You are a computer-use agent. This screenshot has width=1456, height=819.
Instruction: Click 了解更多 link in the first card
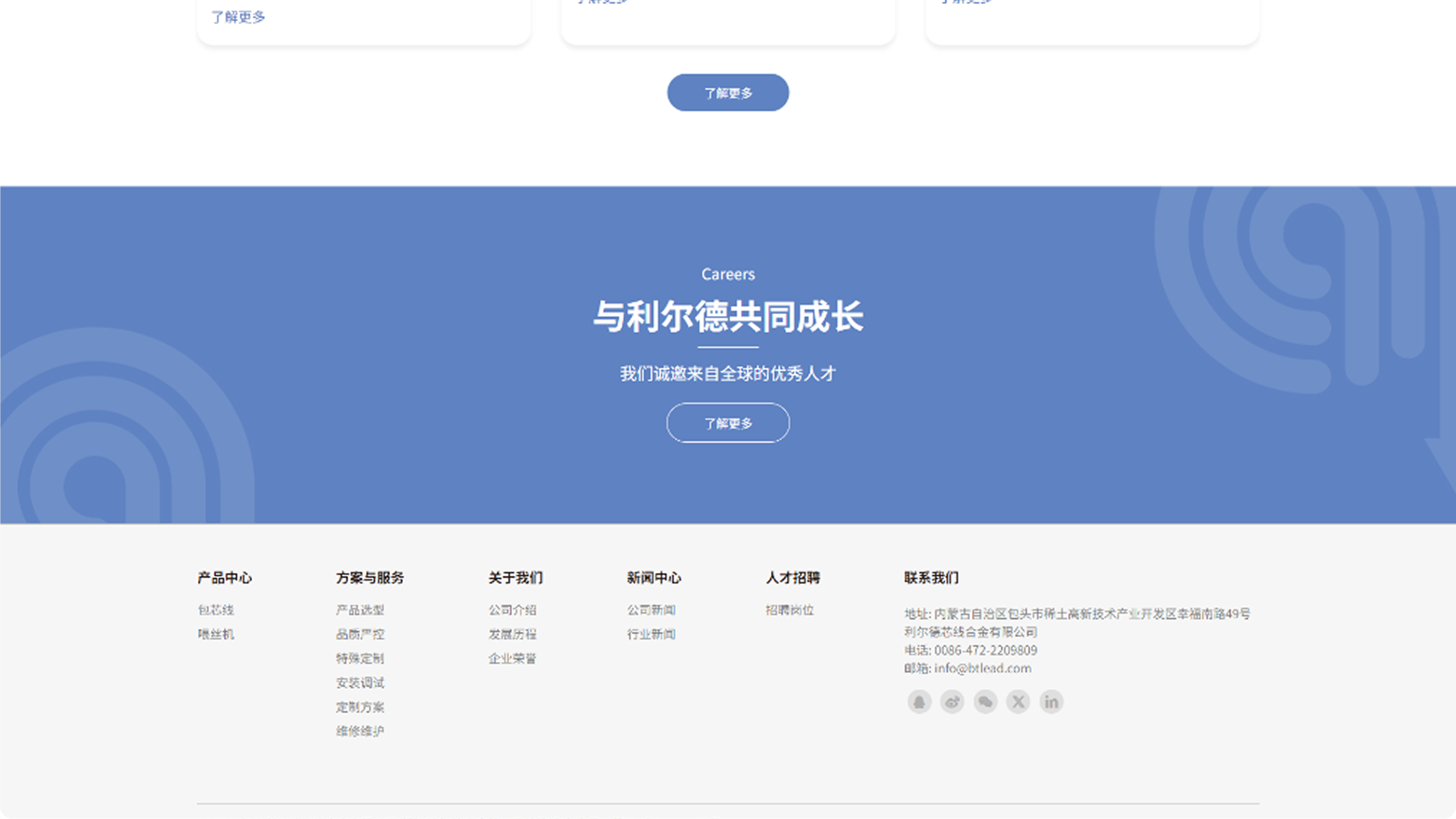pyautogui.click(x=237, y=17)
